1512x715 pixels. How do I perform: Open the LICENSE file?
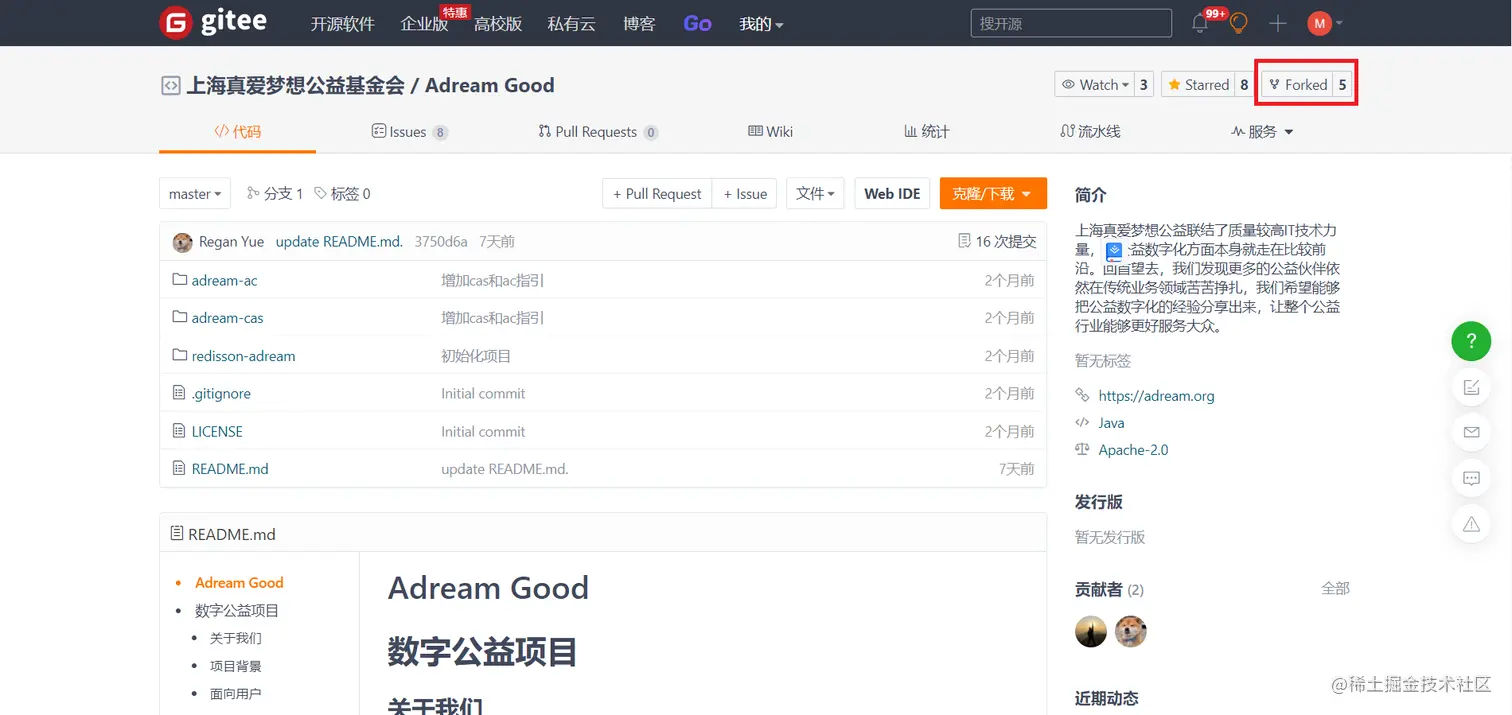217,432
